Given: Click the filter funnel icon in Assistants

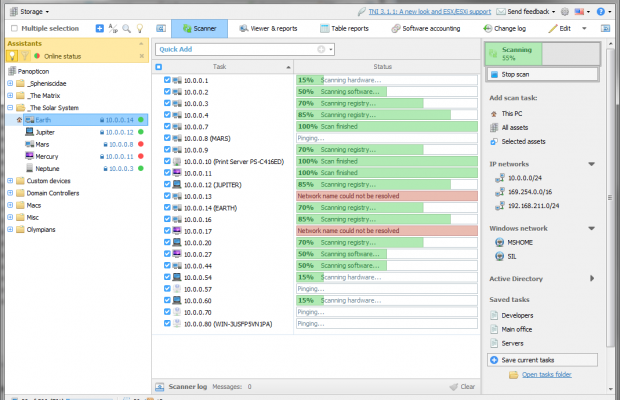Looking at the screenshot, I should (25, 56).
